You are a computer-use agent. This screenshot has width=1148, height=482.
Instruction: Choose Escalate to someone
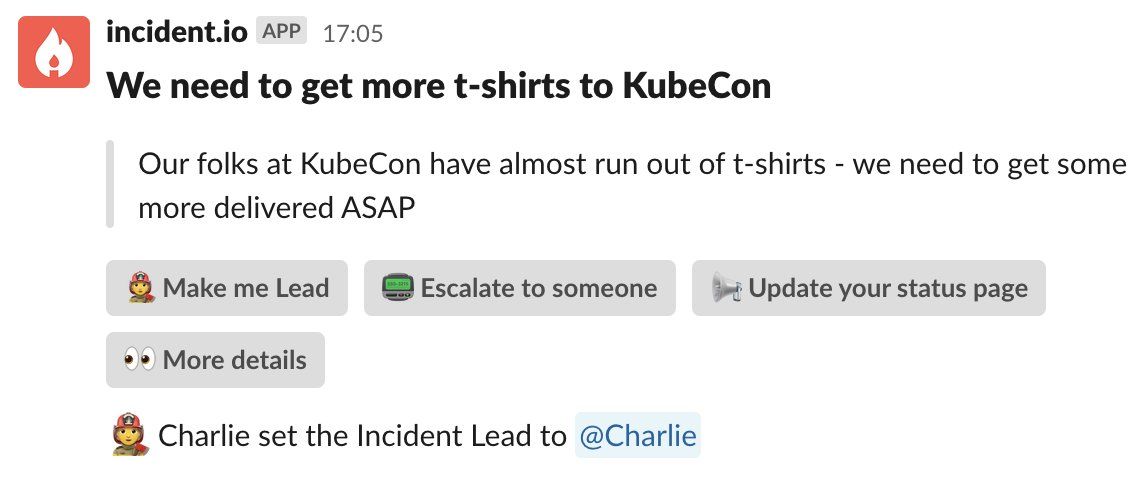click(520, 288)
